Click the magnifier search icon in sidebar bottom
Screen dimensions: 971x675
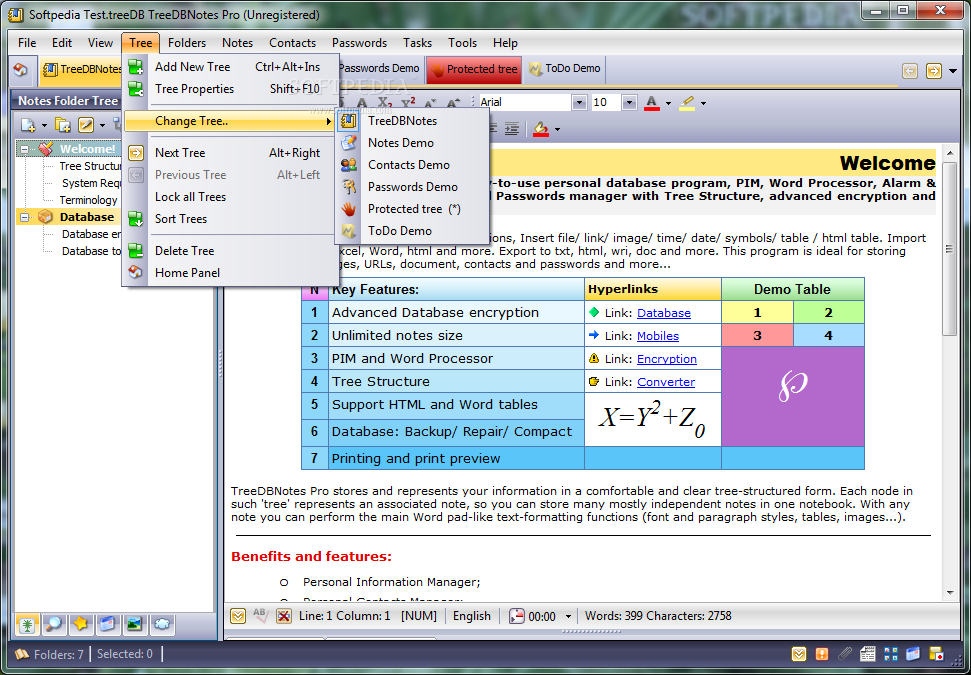pos(54,624)
